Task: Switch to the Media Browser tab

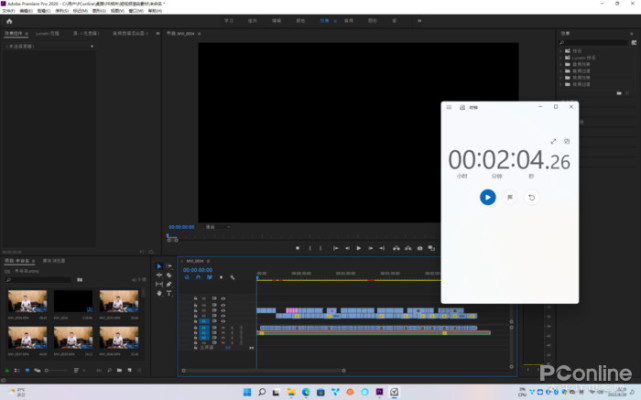Action: [x=53, y=260]
